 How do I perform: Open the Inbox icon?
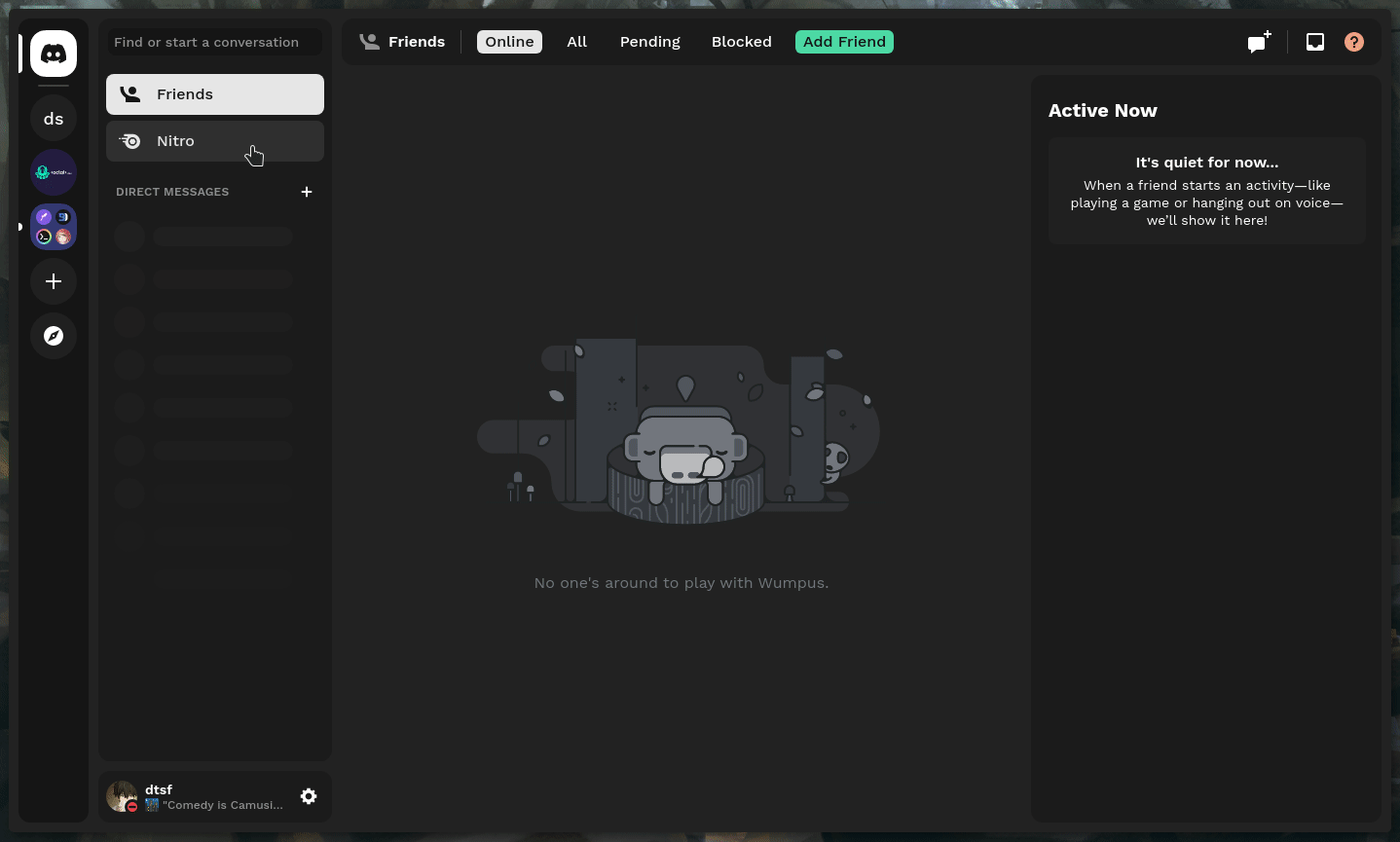pyautogui.click(x=1315, y=42)
